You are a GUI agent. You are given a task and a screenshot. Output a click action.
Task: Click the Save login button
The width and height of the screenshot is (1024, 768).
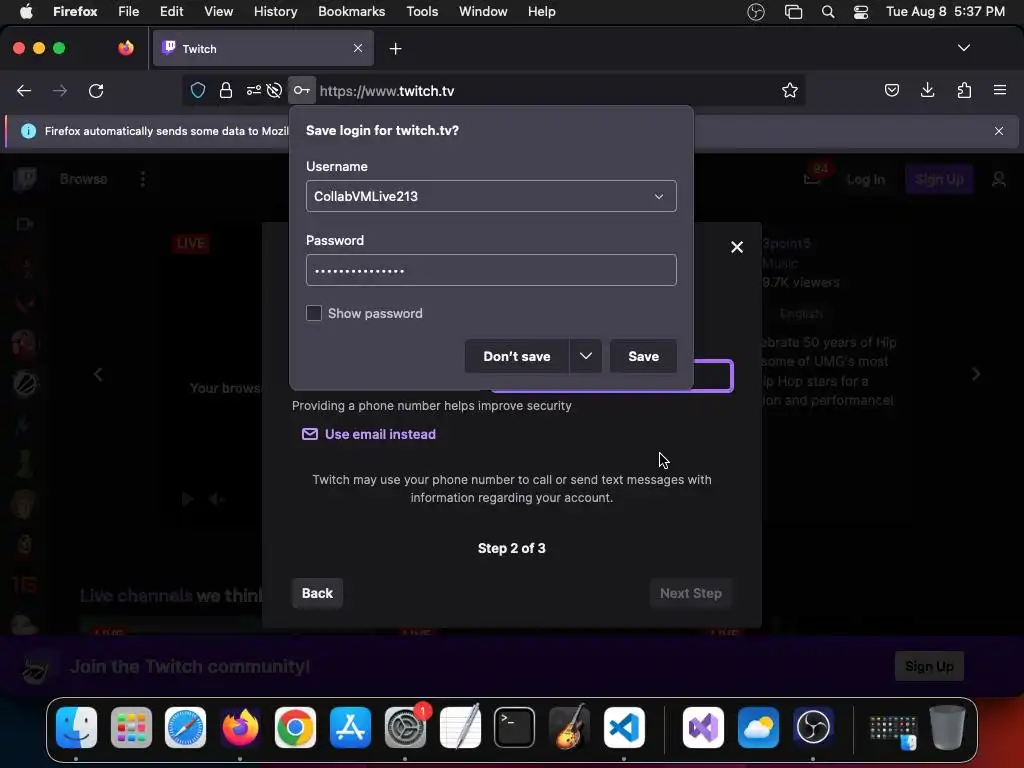[x=643, y=357]
